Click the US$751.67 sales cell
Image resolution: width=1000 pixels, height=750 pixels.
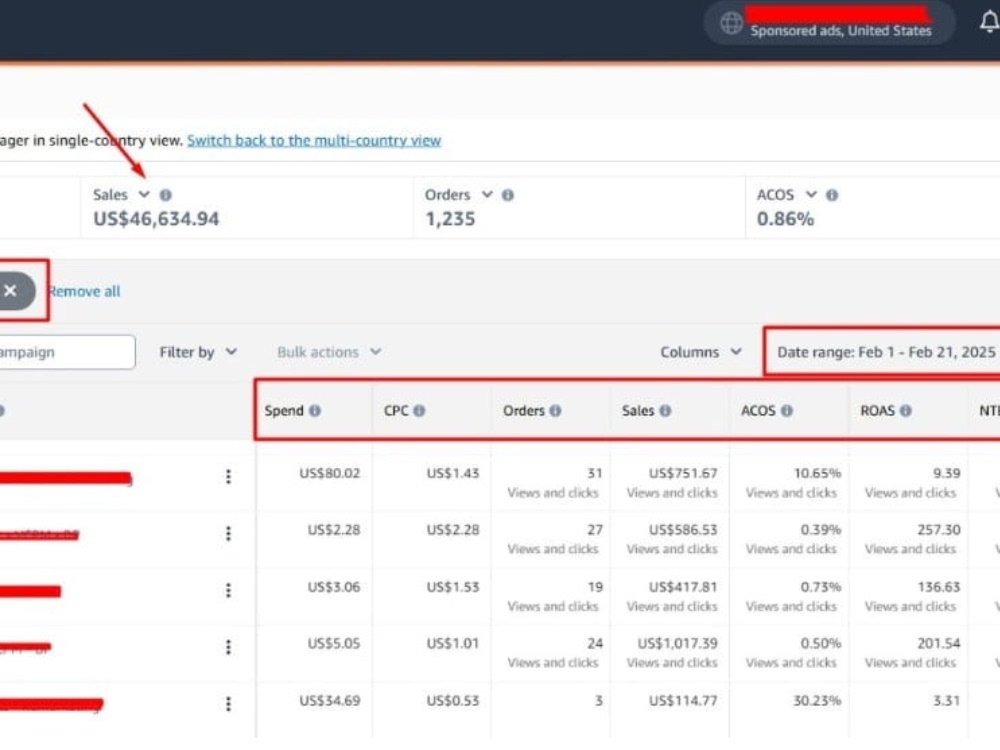pyautogui.click(x=683, y=473)
